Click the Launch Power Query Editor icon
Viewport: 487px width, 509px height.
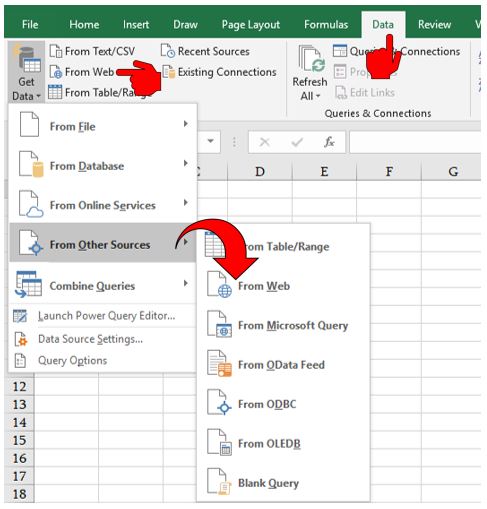click(20, 316)
